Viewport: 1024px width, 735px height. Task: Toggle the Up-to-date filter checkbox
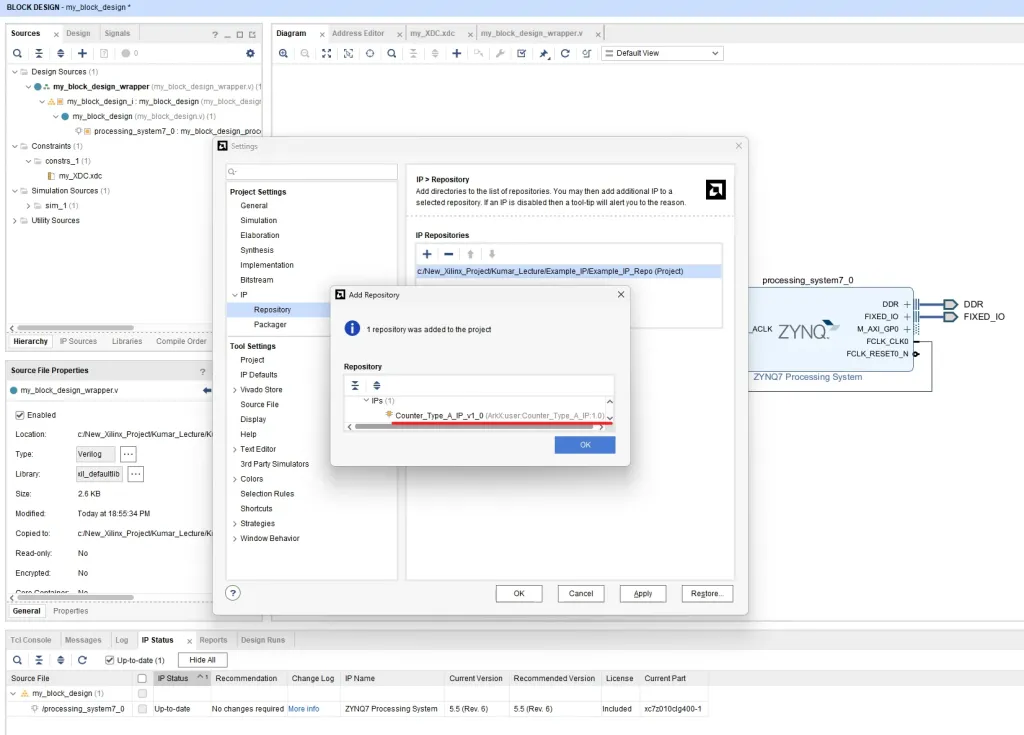point(109,660)
